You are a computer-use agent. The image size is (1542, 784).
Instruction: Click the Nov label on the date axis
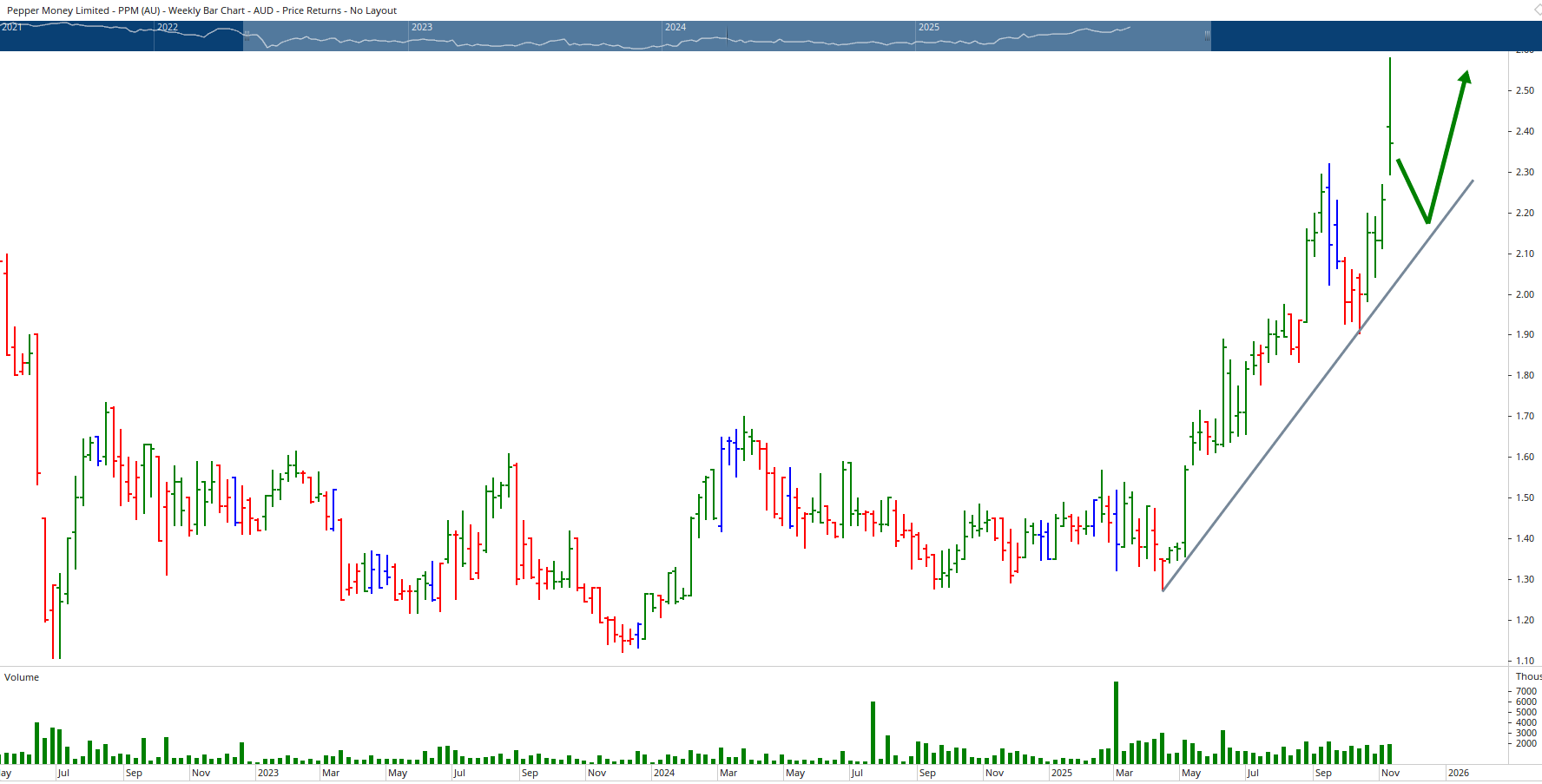pos(1390,772)
